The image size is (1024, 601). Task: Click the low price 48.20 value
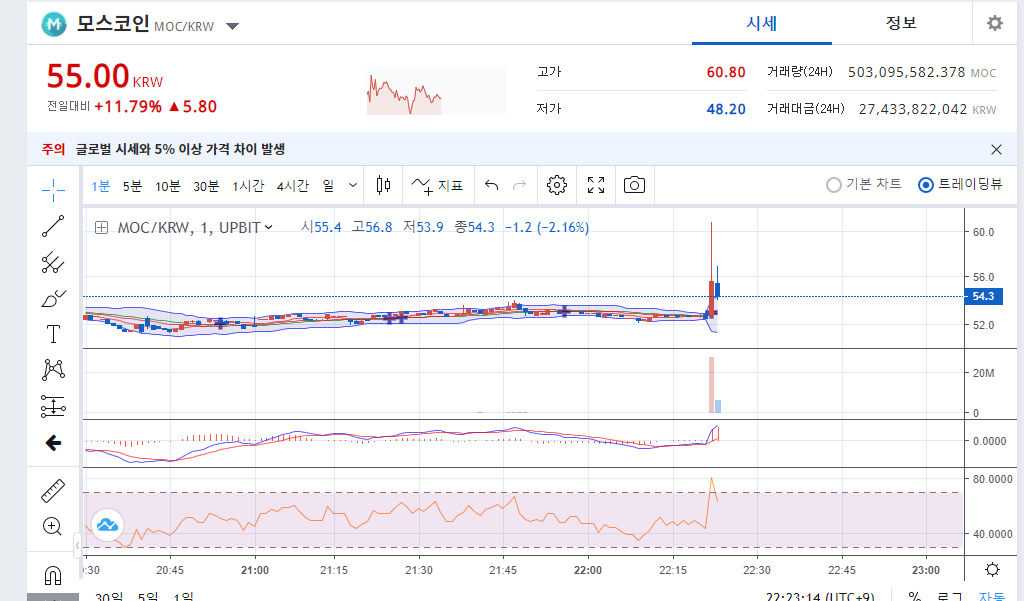click(x=726, y=109)
